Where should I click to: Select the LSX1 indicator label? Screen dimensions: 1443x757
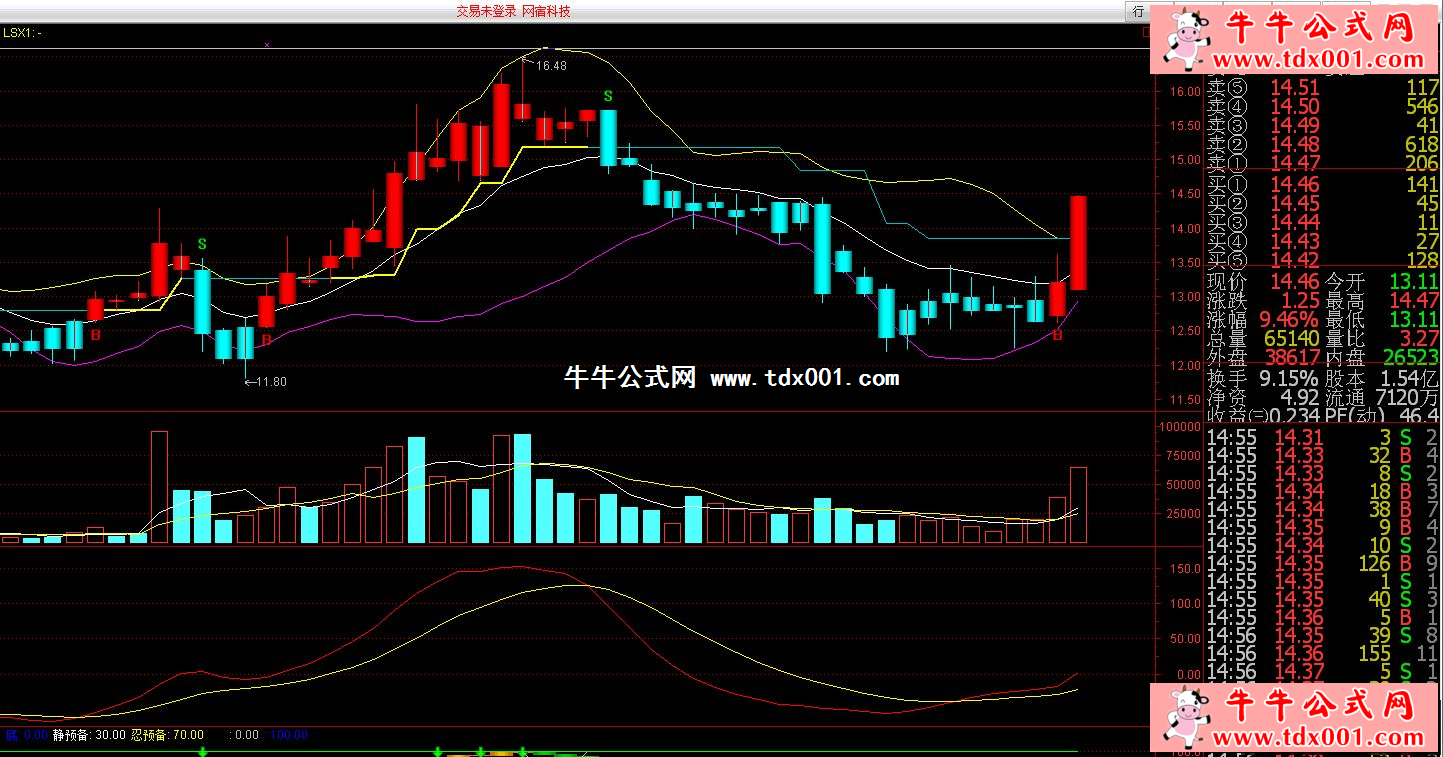pos(22,32)
